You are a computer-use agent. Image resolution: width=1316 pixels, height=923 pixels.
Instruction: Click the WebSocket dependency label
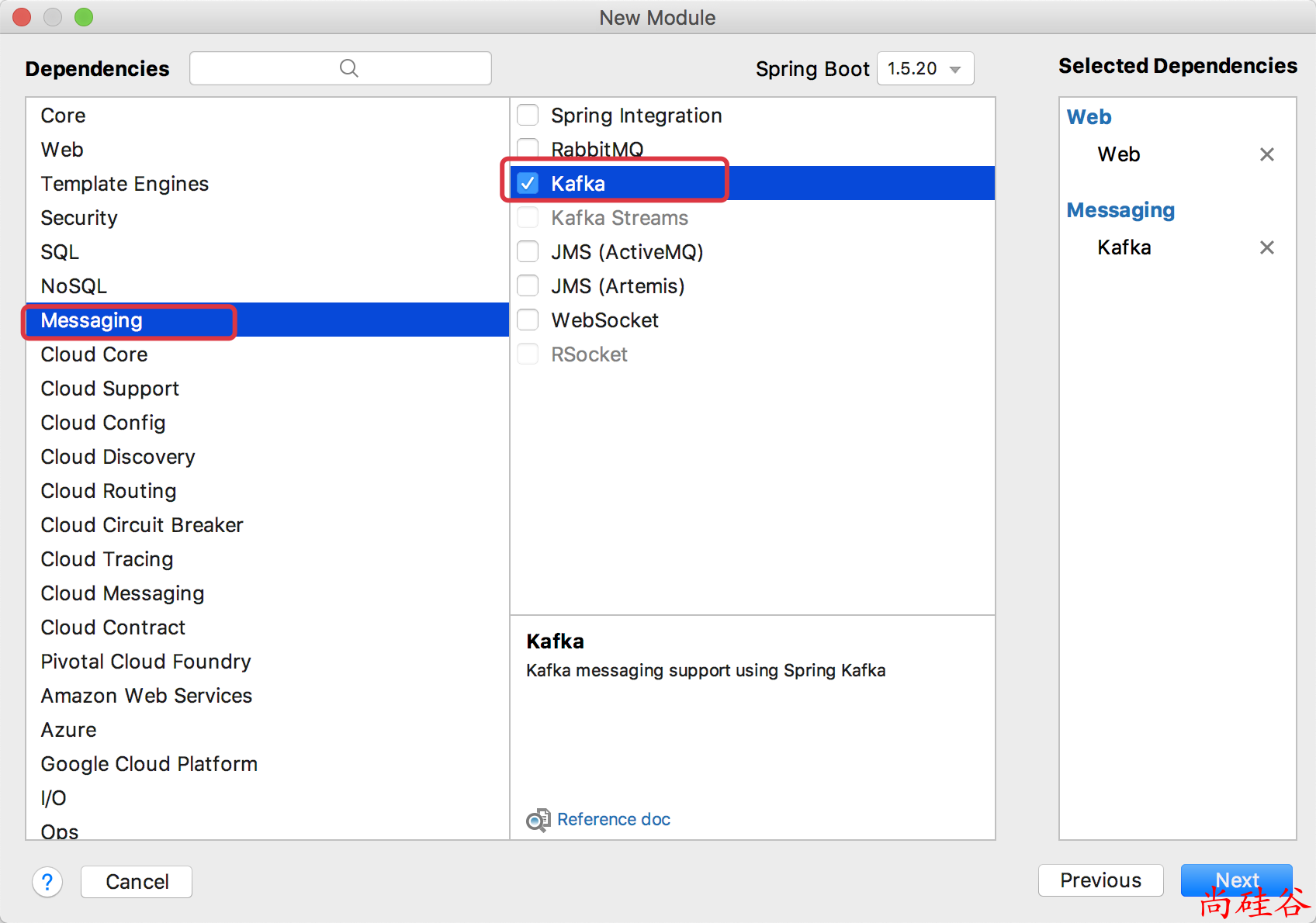tap(604, 320)
